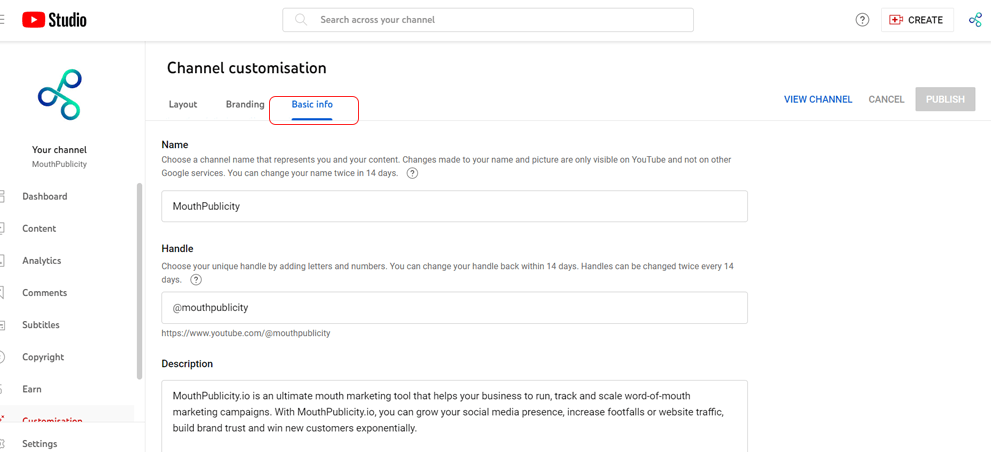The width and height of the screenshot is (991, 452).
Task: Click the Create button
Action: click(x=917, y=20)
